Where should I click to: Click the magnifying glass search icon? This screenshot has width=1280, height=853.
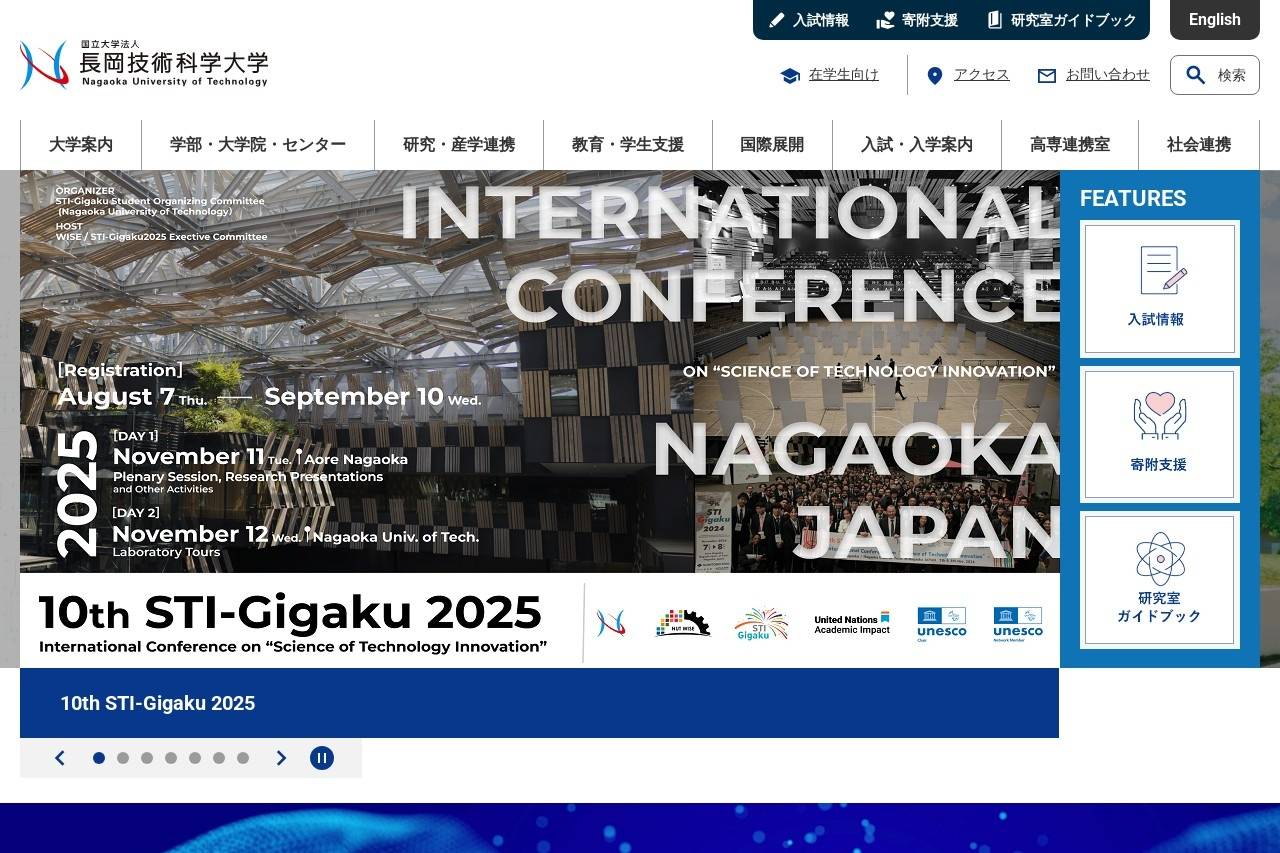coord(1196,75)
